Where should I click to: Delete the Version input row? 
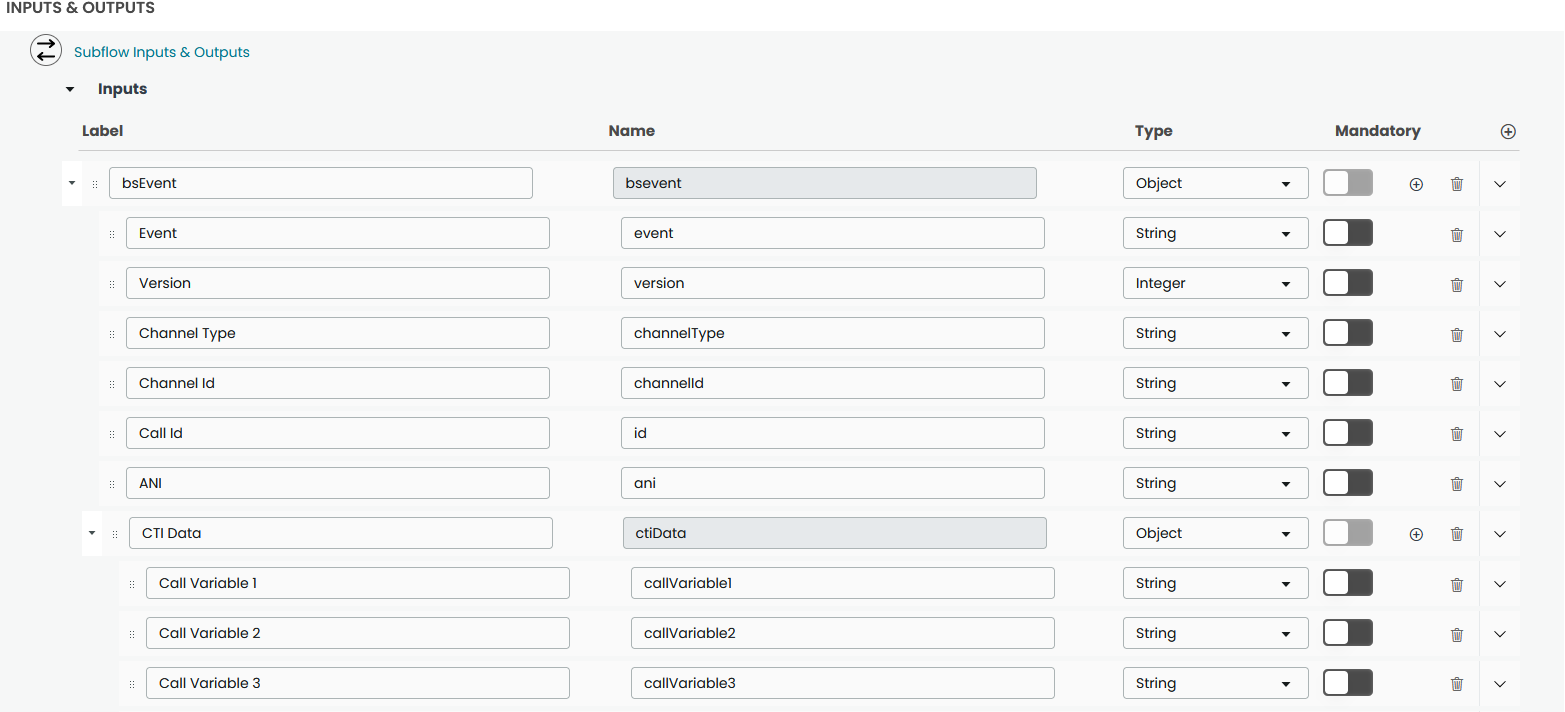pos(1457,284)
